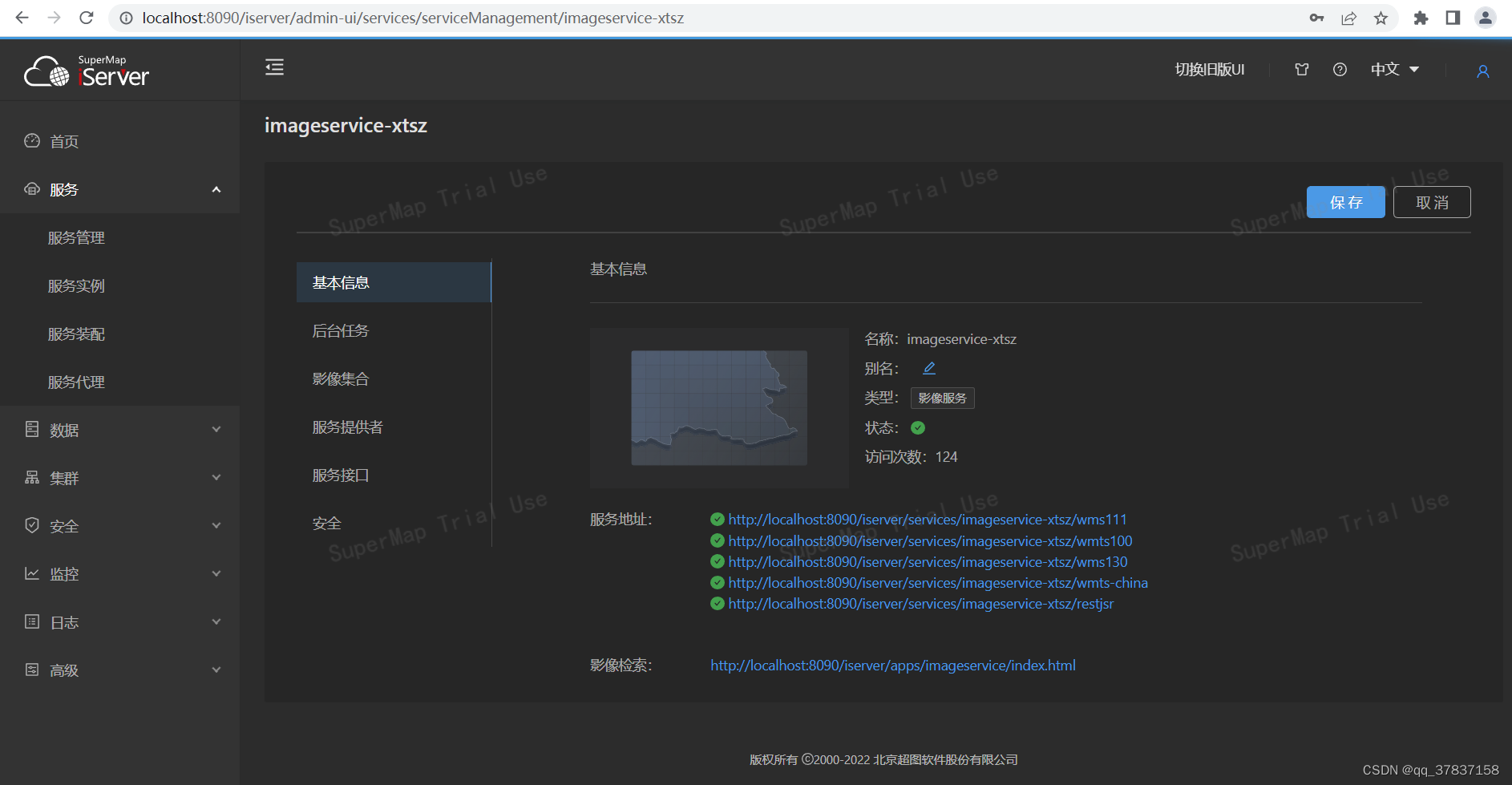Open the wms130 service link
This screenshot has height=785, width=1512.
point(928,562)
